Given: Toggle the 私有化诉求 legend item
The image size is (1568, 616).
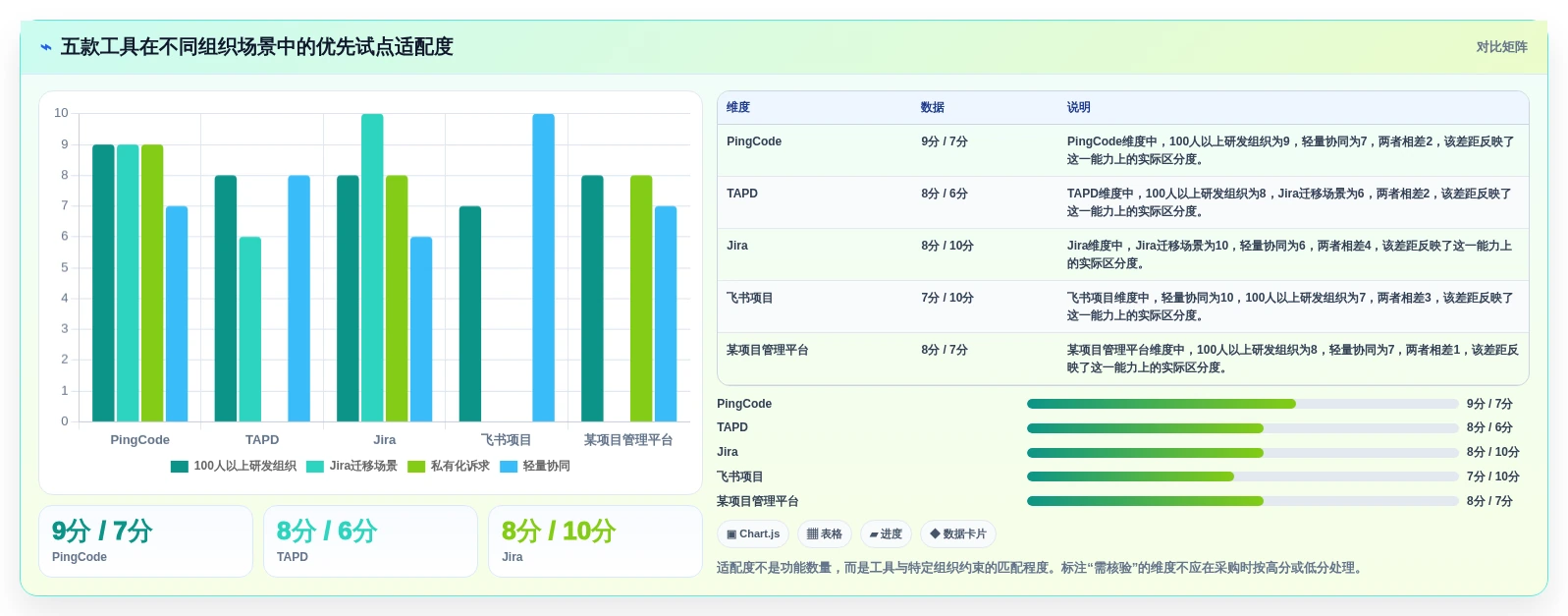Looking at the screenshot, I should pyautogui.click(x=449, y=467).
